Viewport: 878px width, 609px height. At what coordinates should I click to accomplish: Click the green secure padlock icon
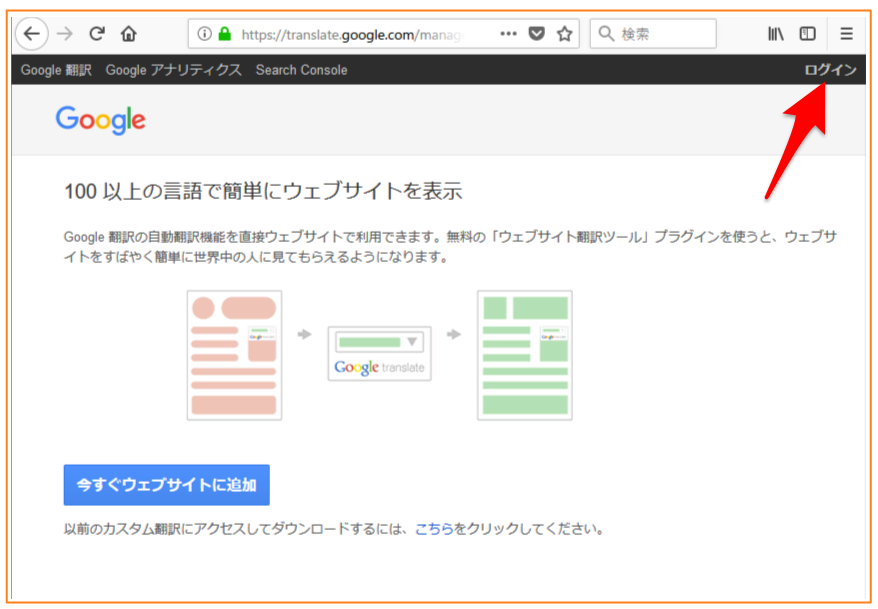[225, 34]
